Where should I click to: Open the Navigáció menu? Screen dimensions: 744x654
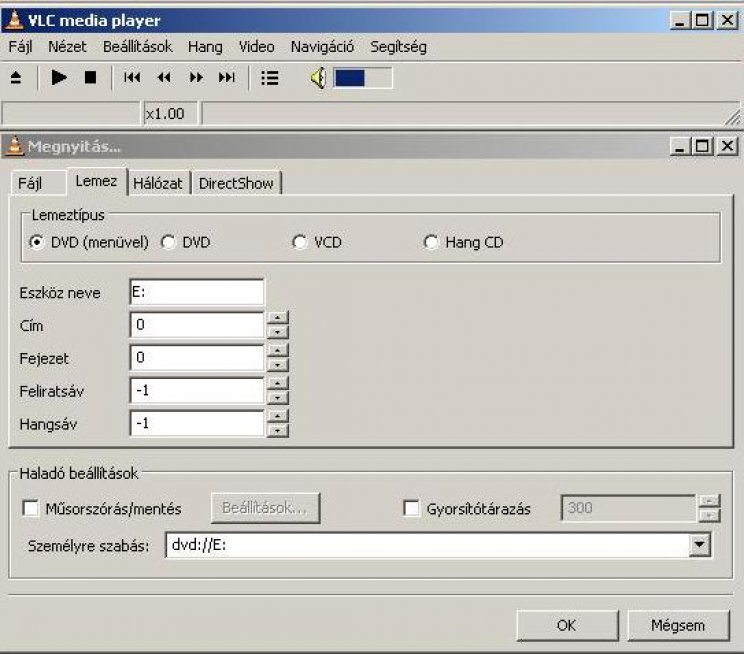(x=322, y=47)
